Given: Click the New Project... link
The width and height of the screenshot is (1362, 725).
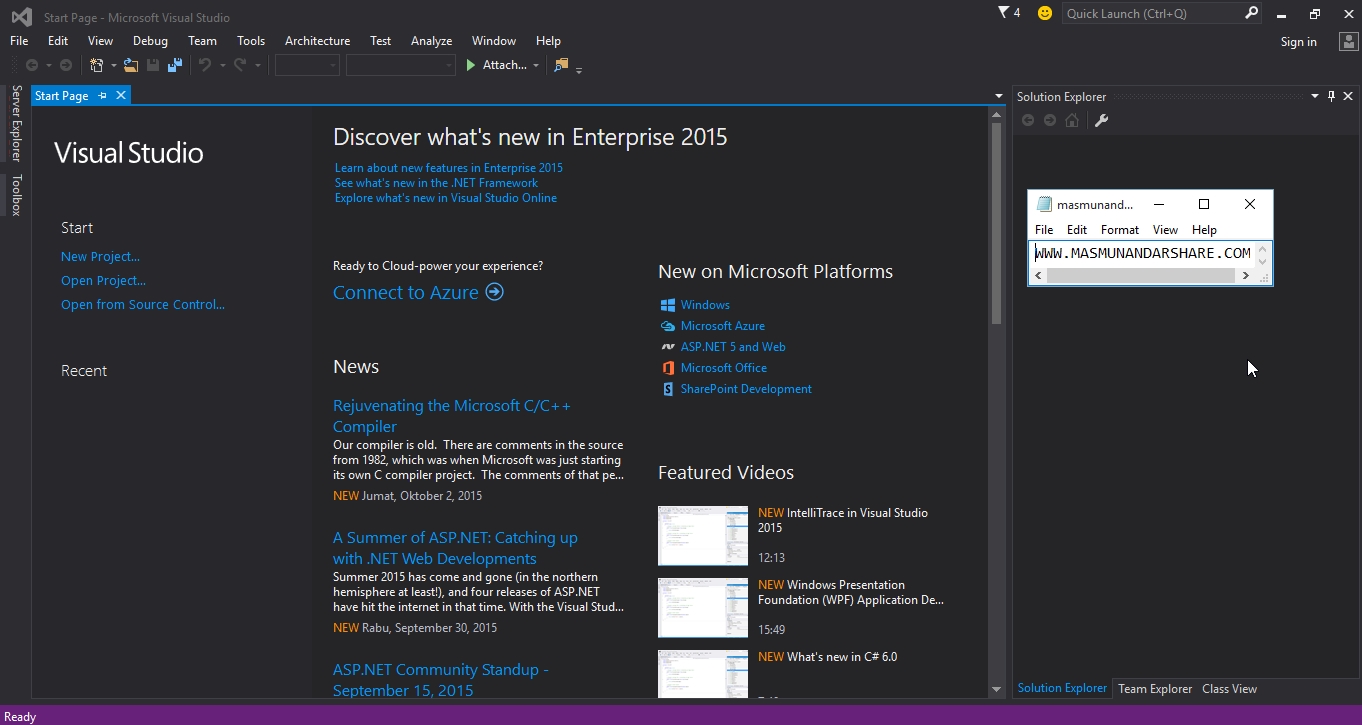Looking at the screenshot, I should tap(100, 256).
